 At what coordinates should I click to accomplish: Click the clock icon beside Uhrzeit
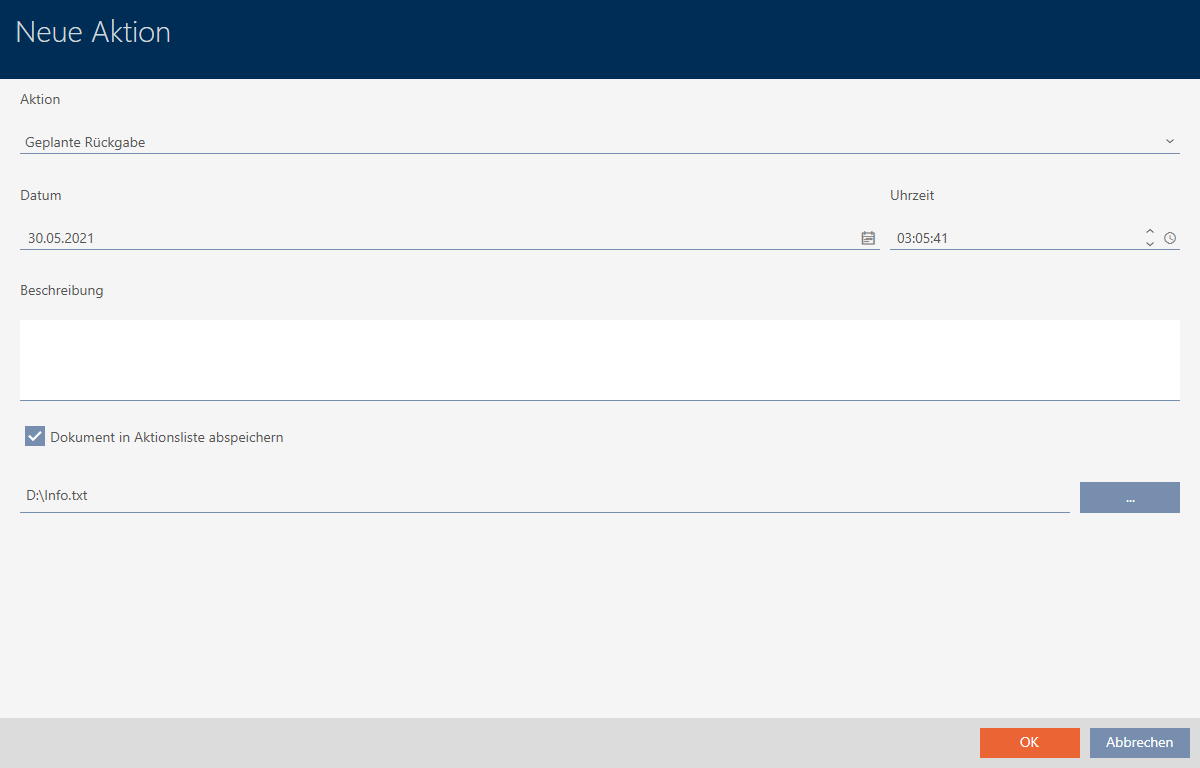point(1170,239)
